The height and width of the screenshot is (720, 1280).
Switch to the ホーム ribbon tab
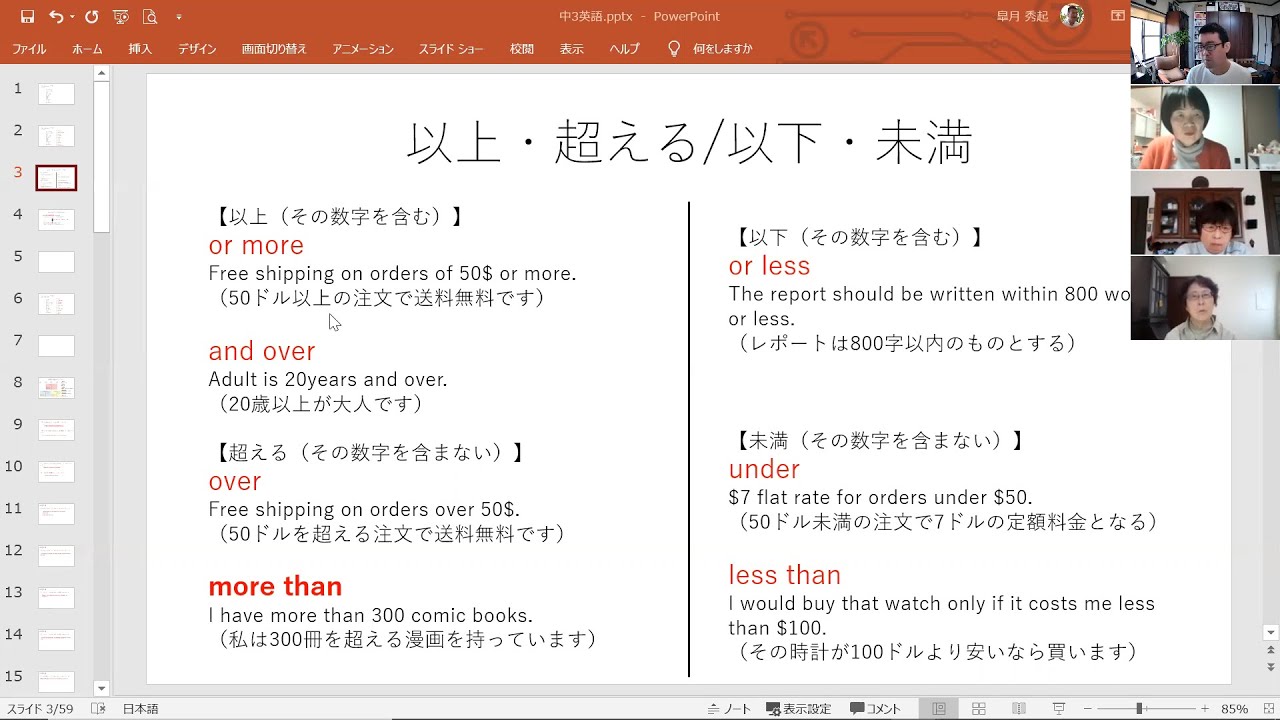click(x=87, y=49)
